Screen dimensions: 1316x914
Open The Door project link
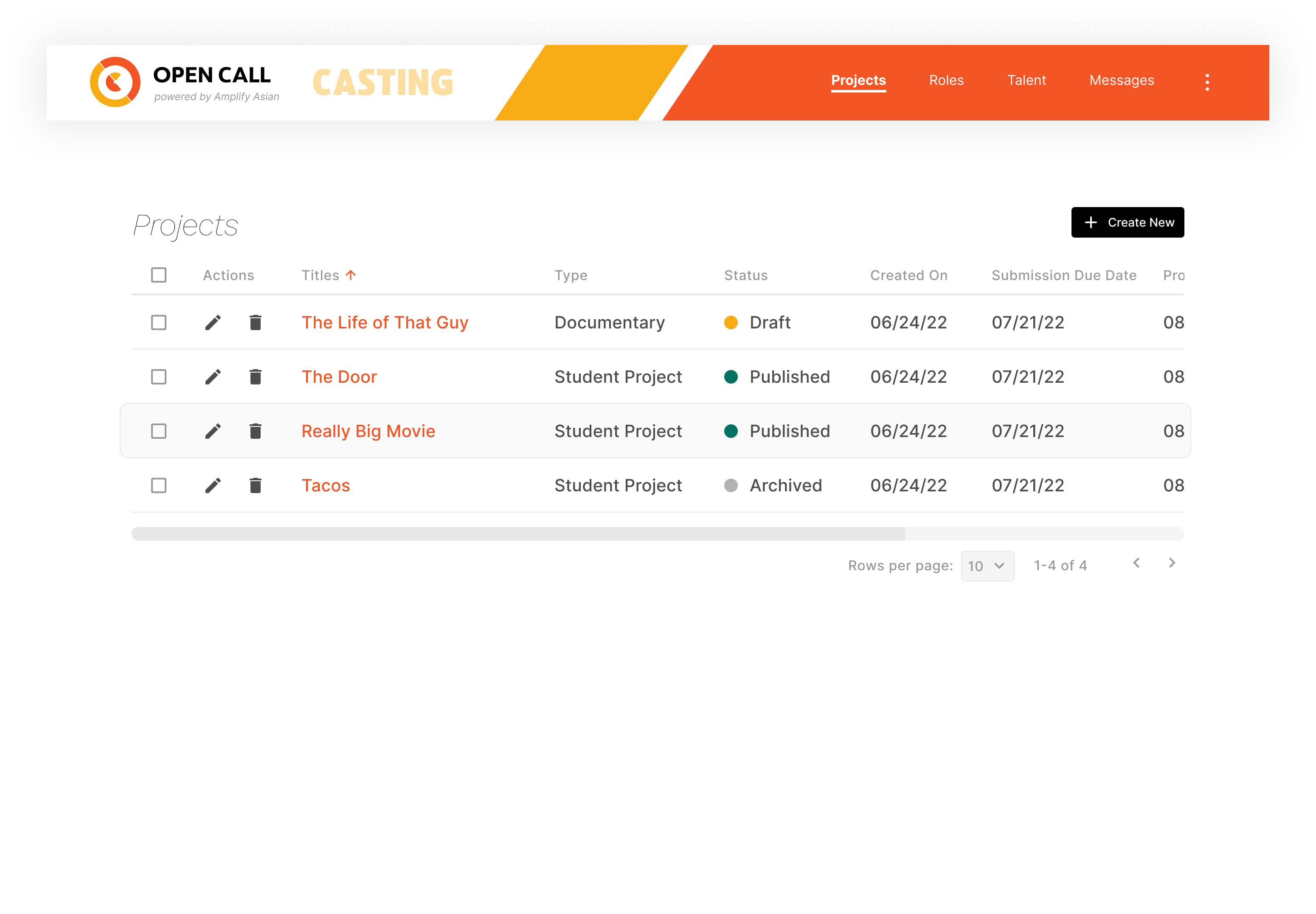point(339,377)
